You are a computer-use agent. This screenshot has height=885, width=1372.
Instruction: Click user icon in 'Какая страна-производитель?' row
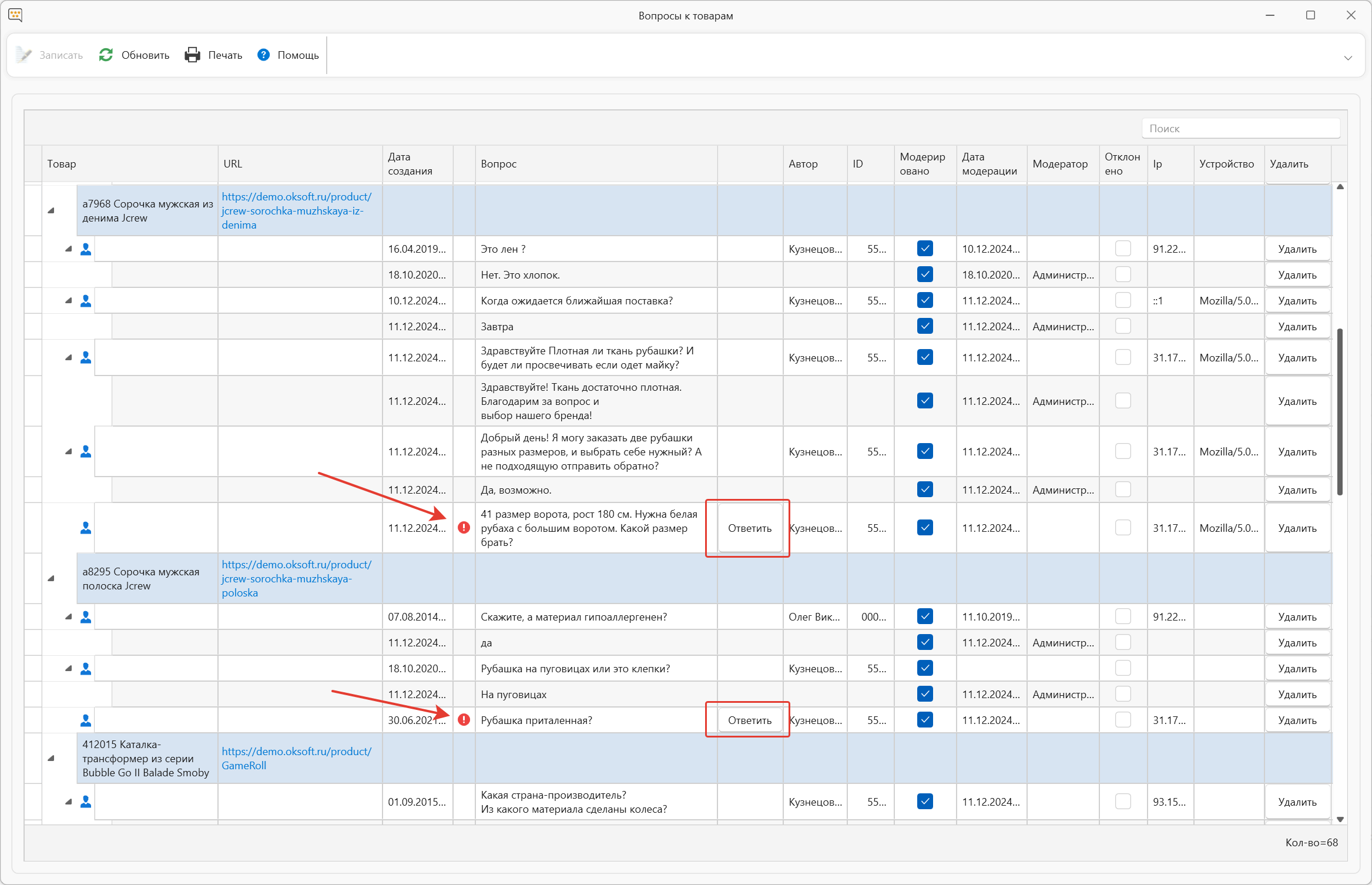pos(86,802)
